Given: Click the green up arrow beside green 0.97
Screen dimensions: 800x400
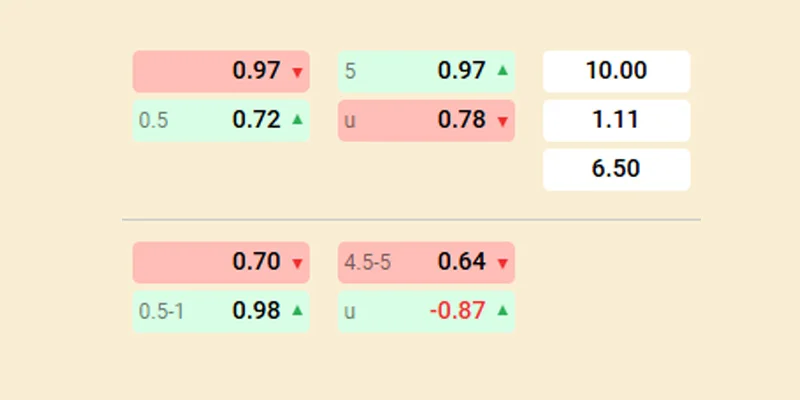Looking at the screenshot, I should click(502, 71).
